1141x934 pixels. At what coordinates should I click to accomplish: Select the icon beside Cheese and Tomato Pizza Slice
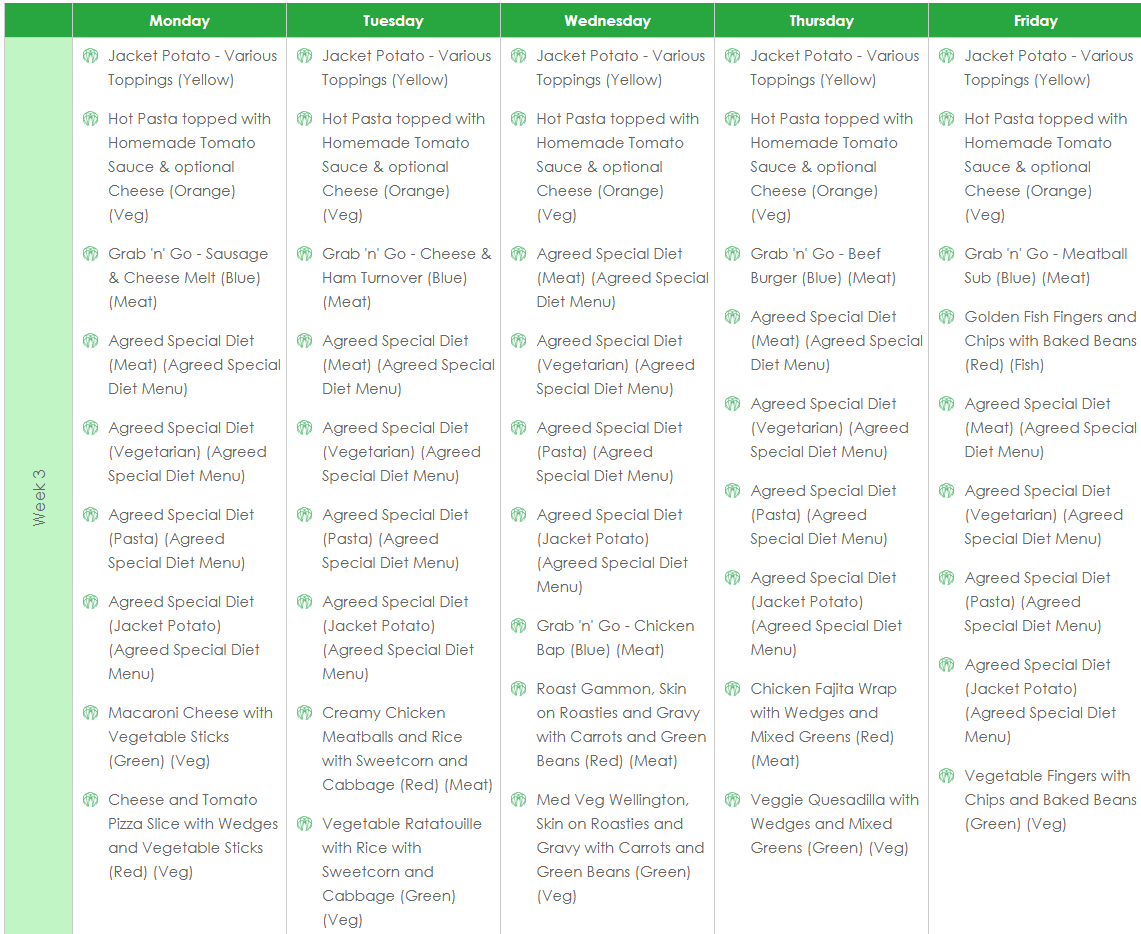pos(90,800)
